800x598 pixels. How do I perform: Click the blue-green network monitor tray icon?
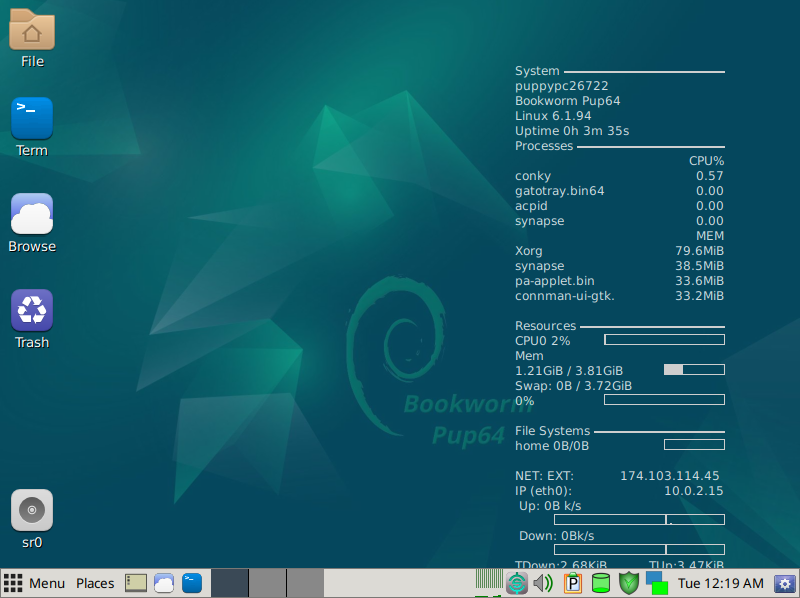(657, 583)
